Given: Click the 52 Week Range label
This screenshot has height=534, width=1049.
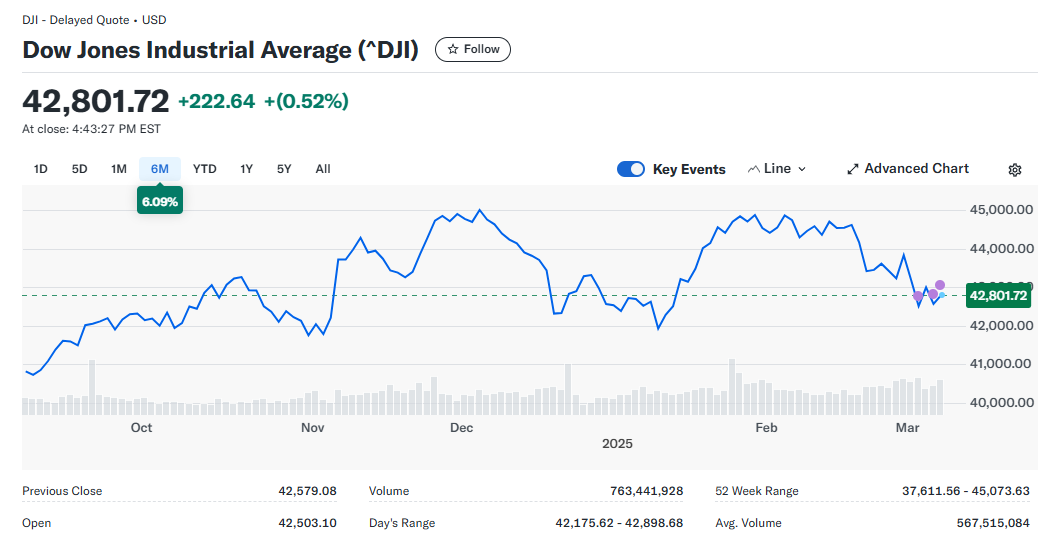Looking at the screenshot, I should point(757,491).
